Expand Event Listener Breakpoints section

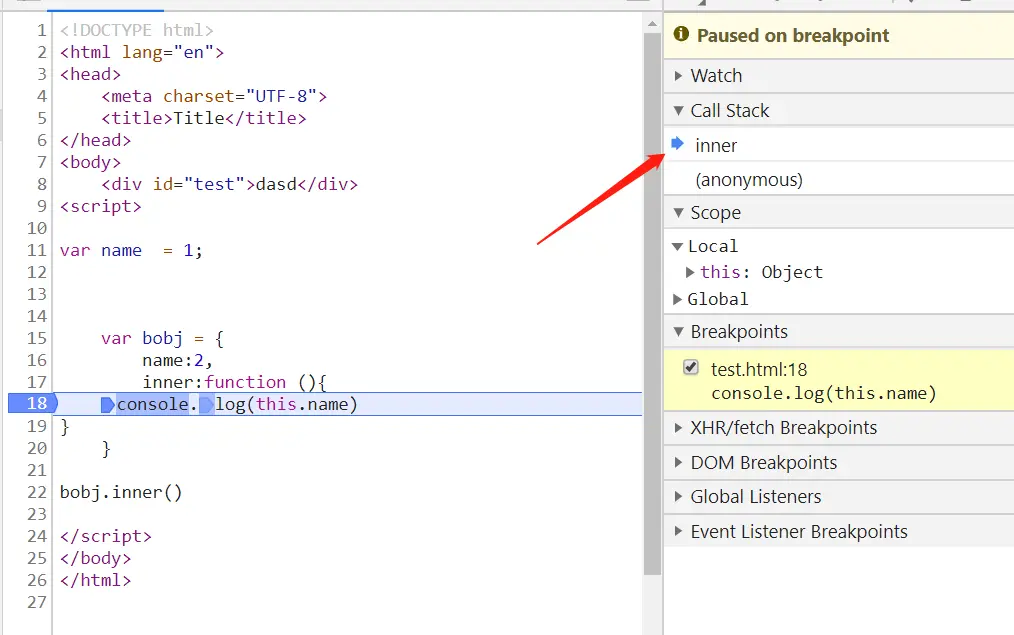678,532
